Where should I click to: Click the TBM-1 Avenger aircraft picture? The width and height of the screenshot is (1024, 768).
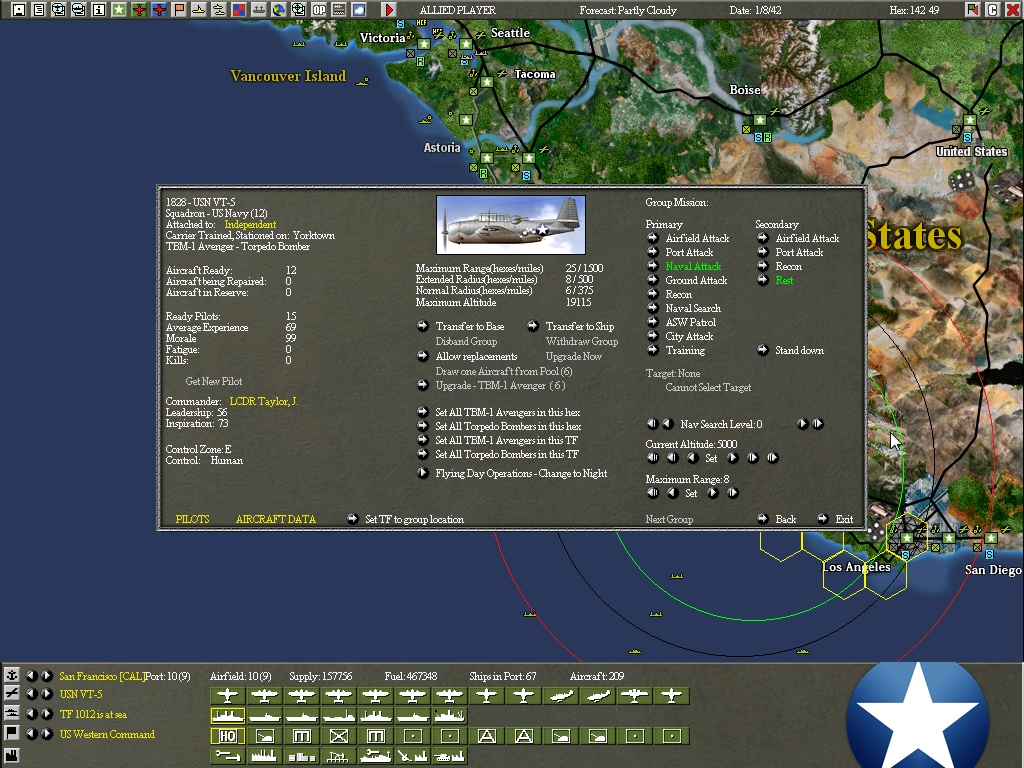click(511, 225)
